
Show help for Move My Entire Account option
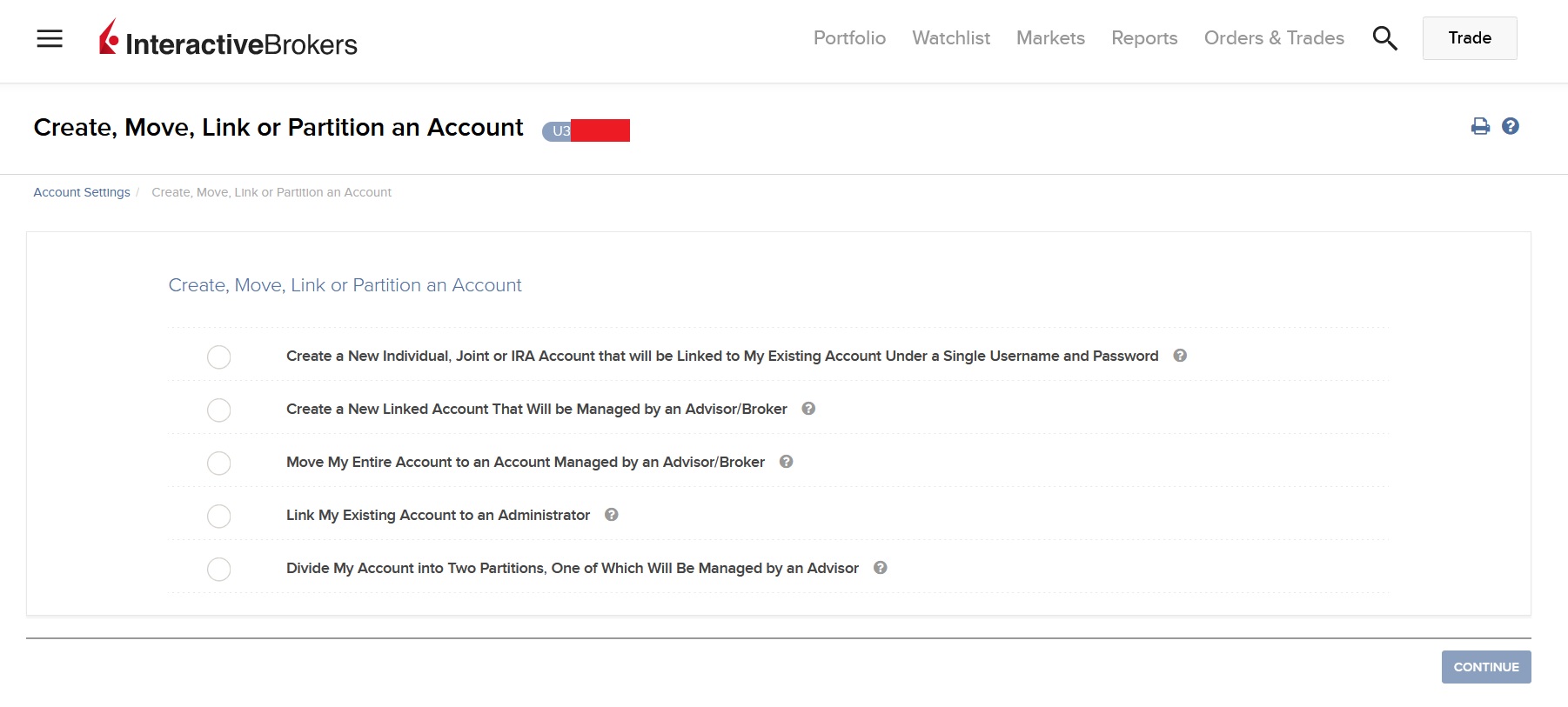tap(786, 462)
